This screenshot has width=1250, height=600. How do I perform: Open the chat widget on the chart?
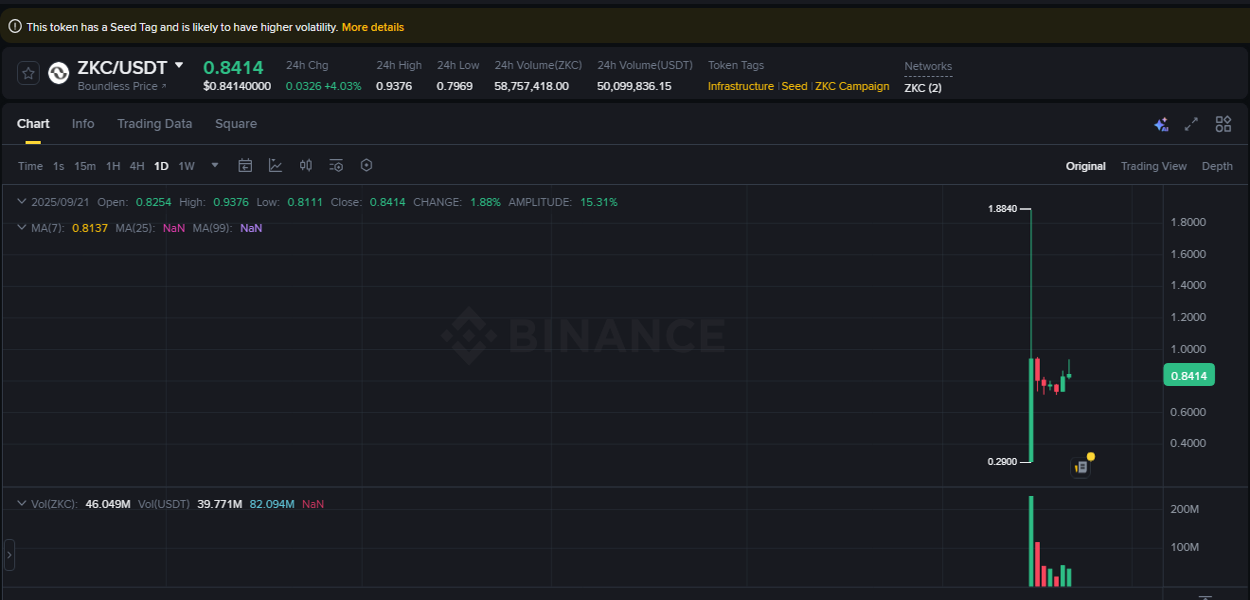click(1081, 465)
